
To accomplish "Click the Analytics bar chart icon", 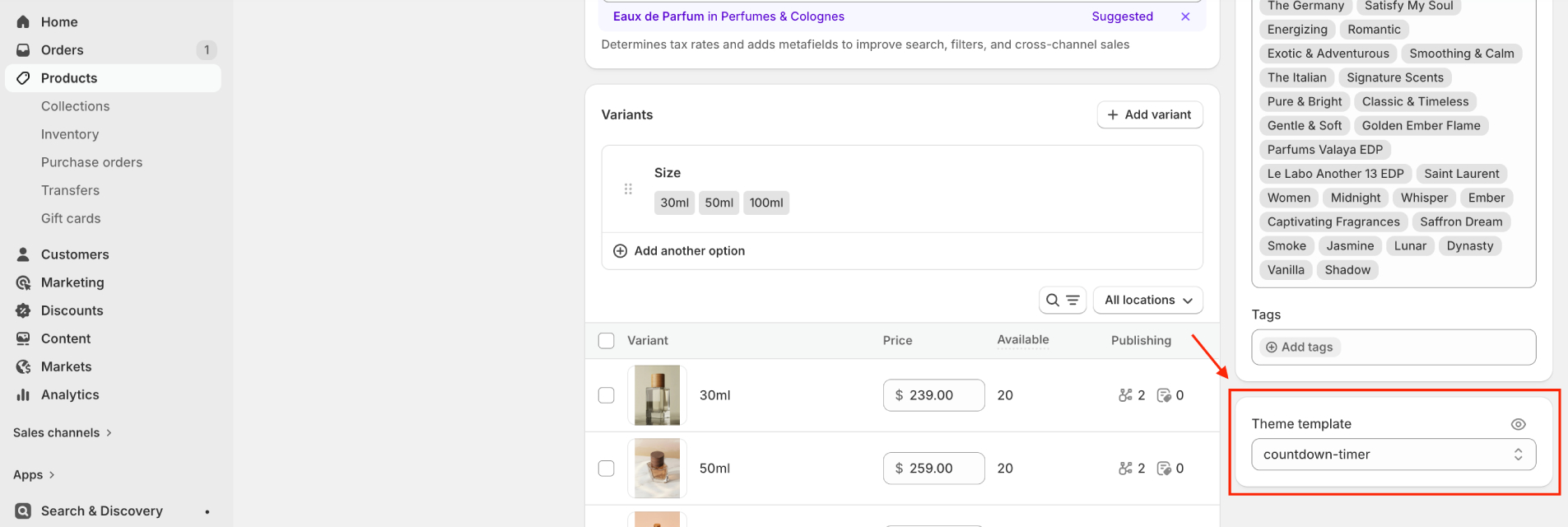I will pyautogui.click(x=23, y=394).
